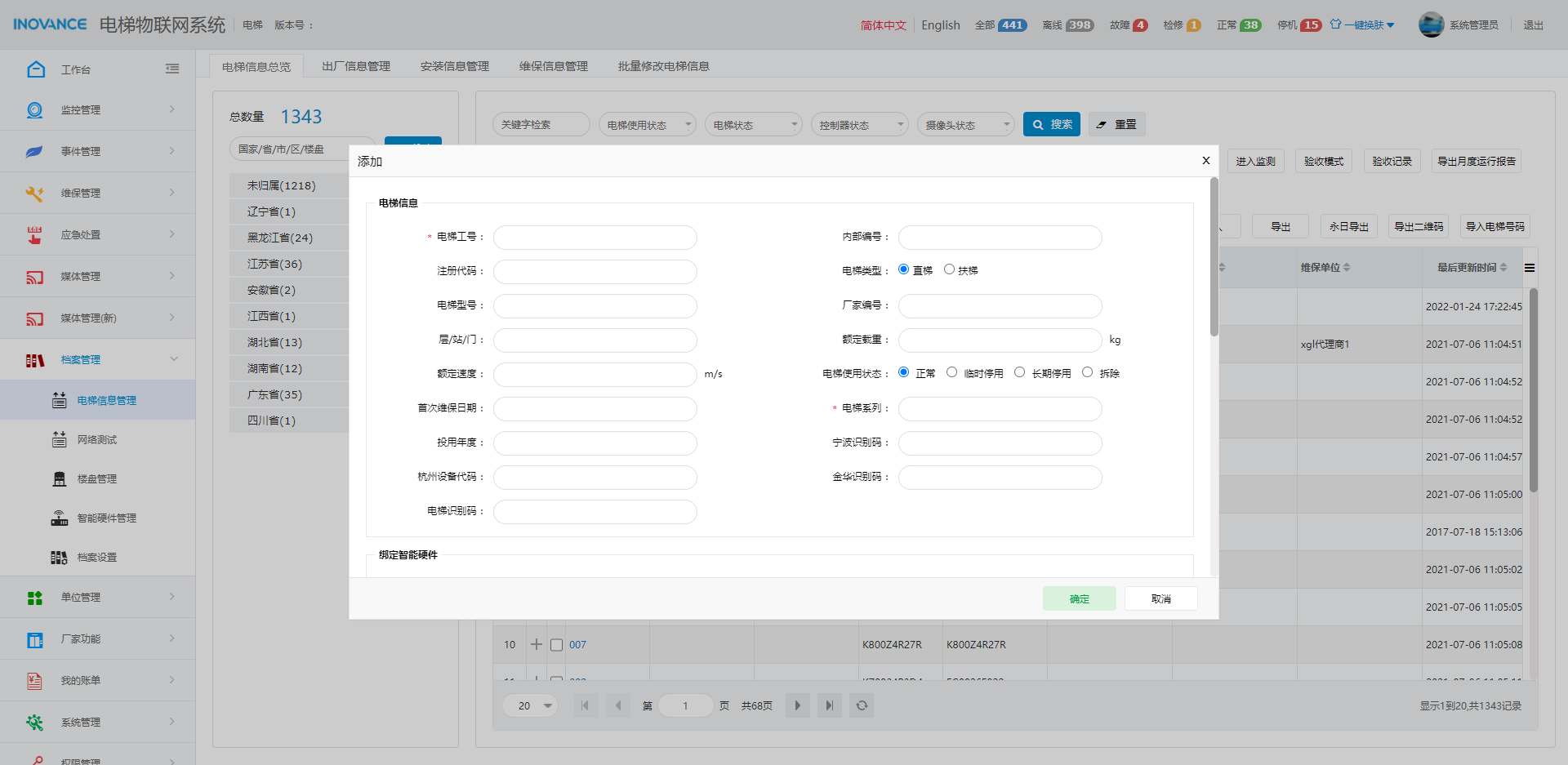
Task: Click the 确定 confirm button
Action: click(1079, 598)
